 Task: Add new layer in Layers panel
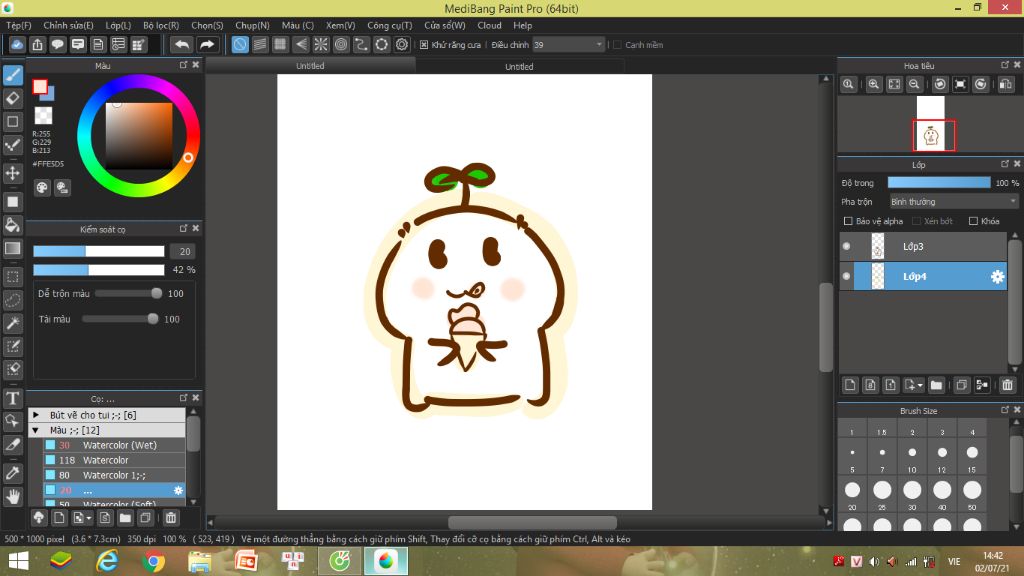click(850, 385)
